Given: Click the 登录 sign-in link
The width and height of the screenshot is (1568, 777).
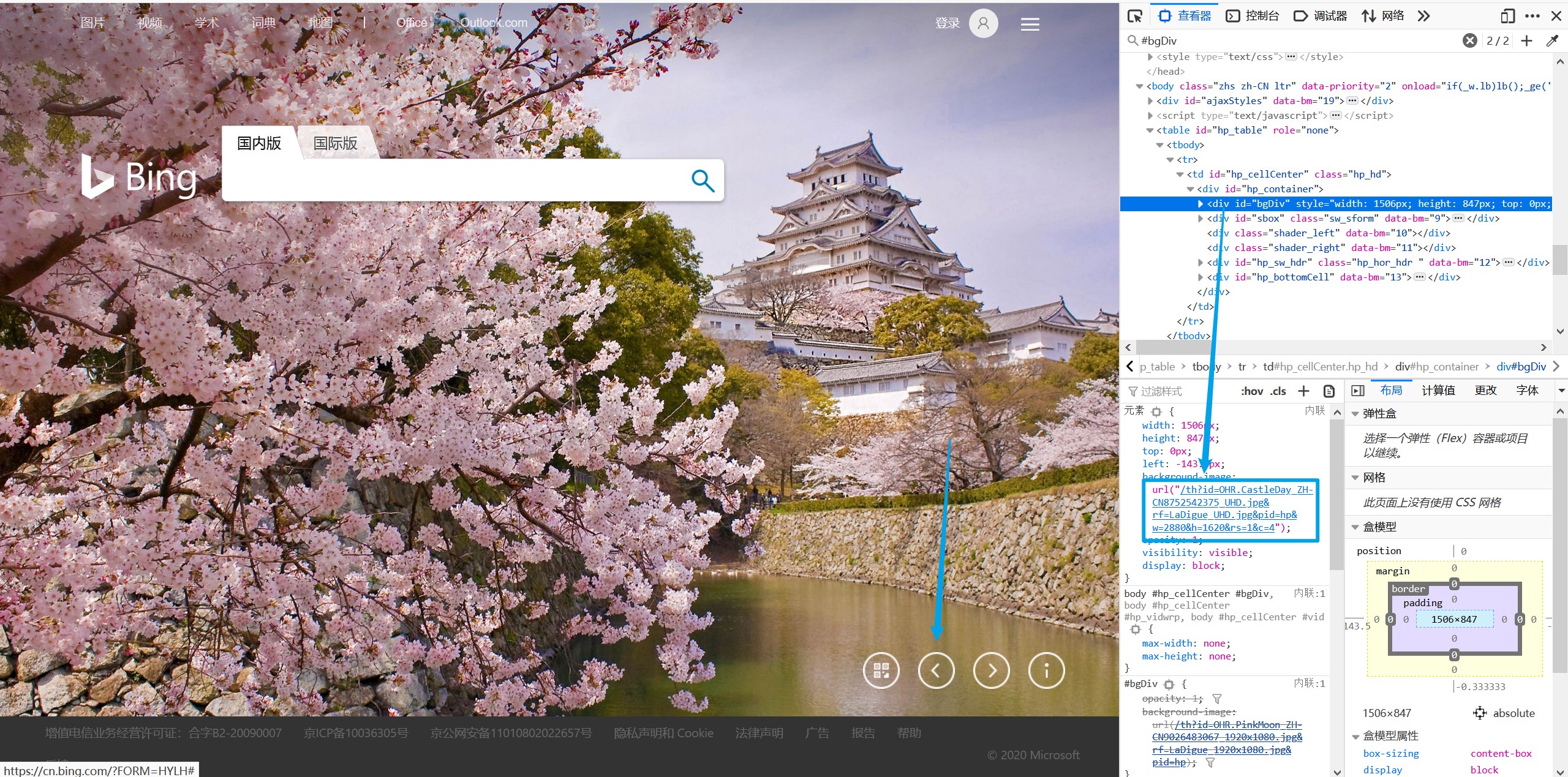Looking at the screenshot, I should coord(947,23).
